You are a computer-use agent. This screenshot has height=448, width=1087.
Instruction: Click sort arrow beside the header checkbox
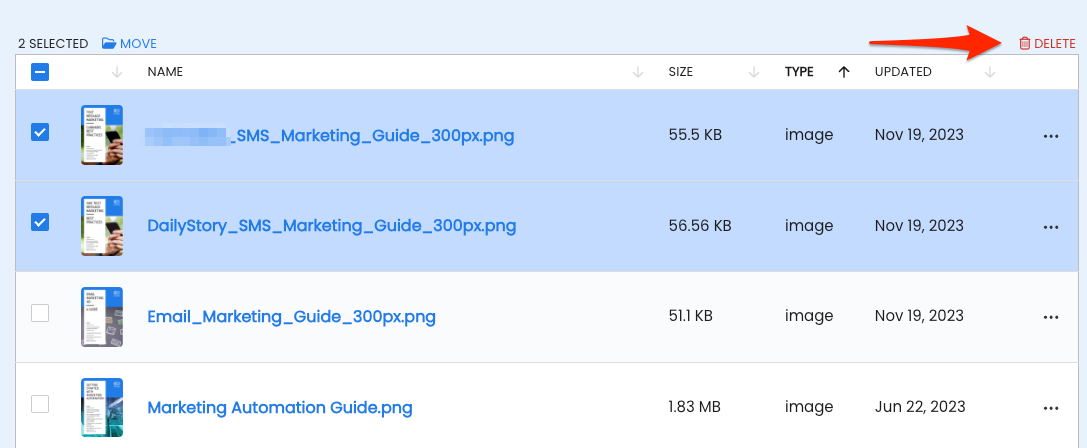(x=116, y=72)
